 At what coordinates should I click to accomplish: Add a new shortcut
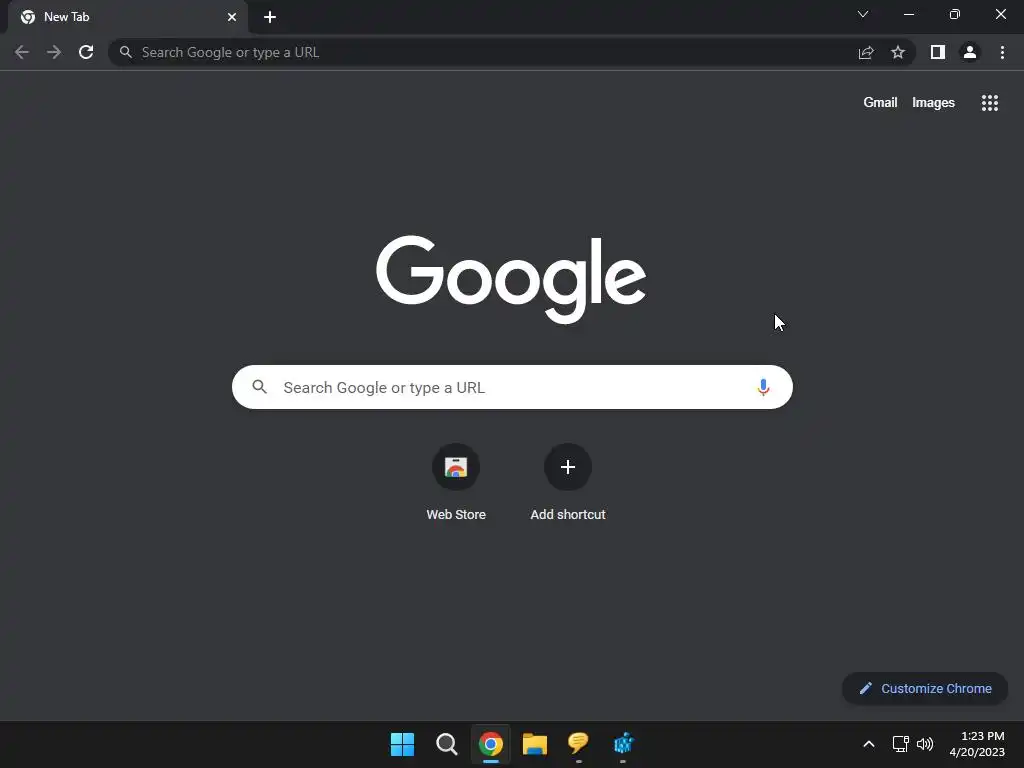point(568,482)
